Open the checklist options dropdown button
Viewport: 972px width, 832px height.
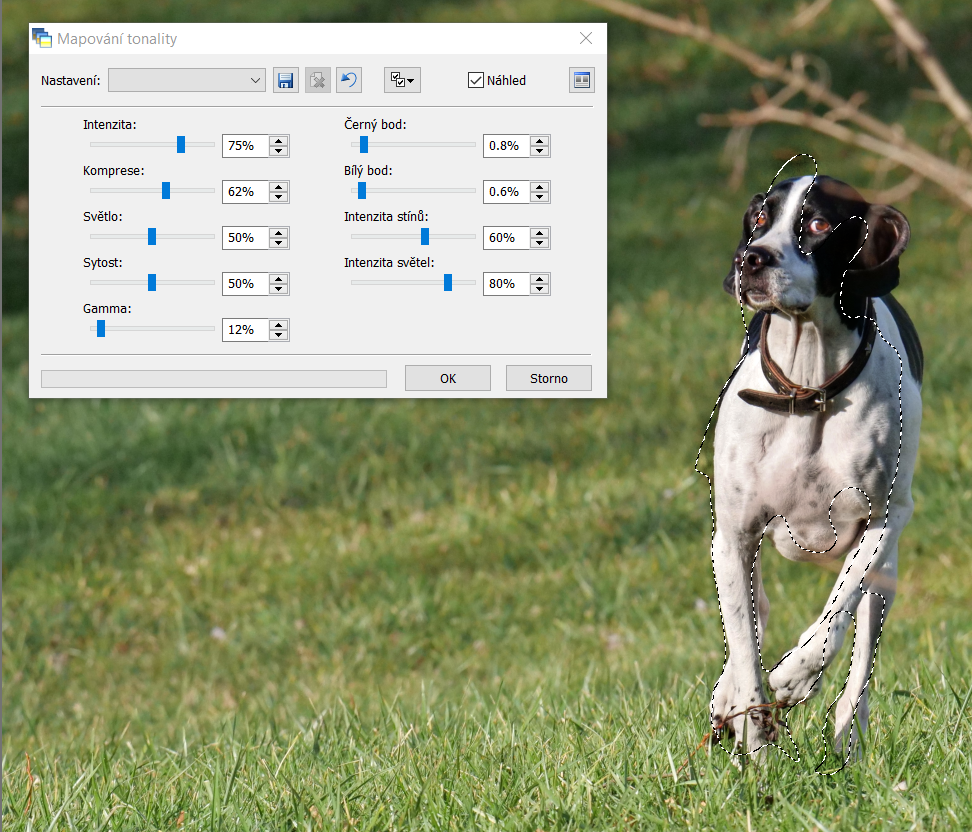(402, 80)
